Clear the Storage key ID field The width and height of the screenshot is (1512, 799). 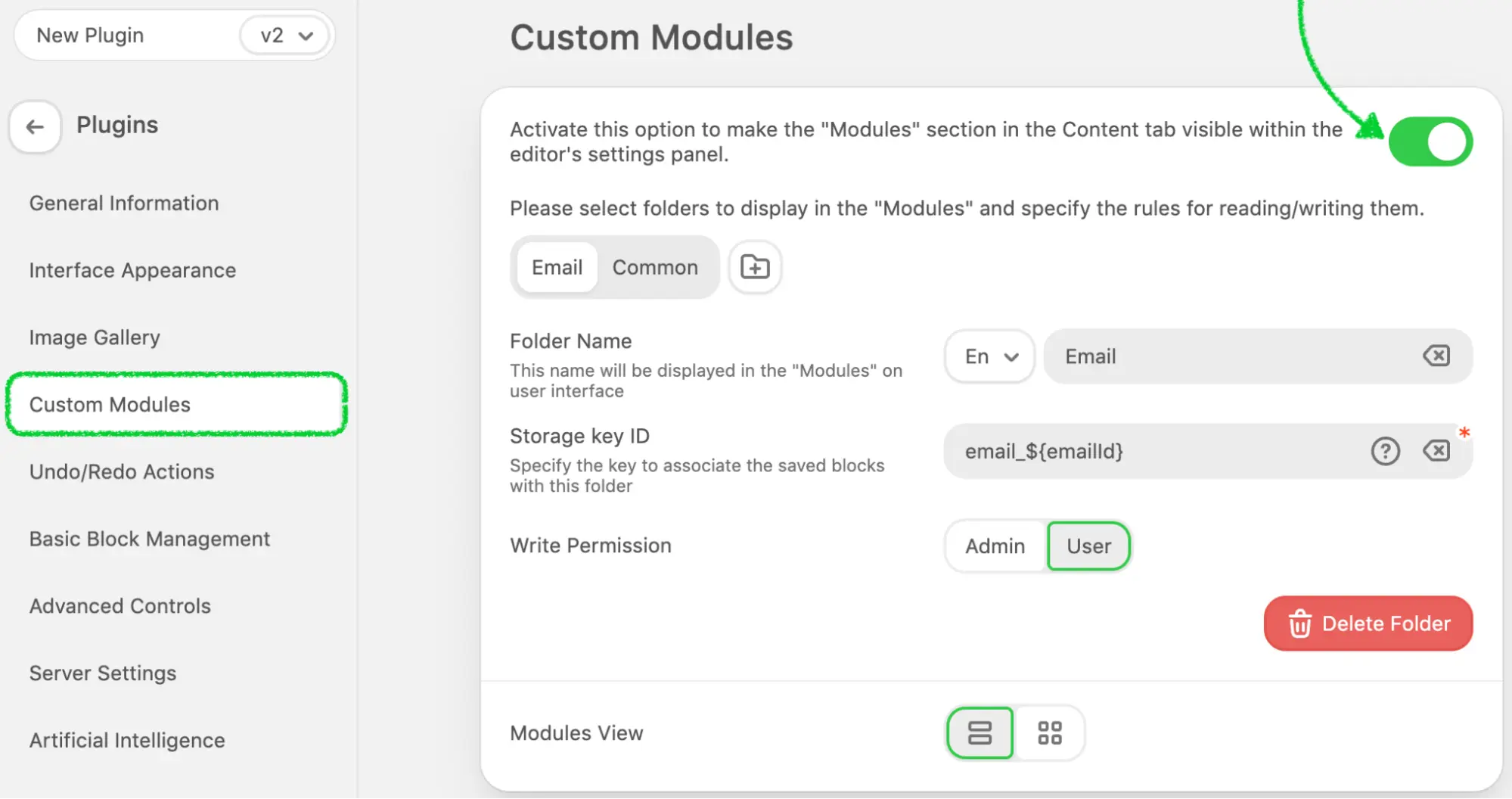pos(1436,451)
